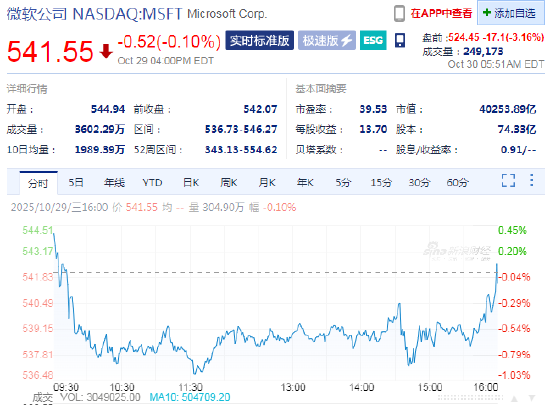Image resolution: width=550 pixels, height=405 pixels.
Task: Click the previous close value 542.07
Action: [x=260, y=109]
